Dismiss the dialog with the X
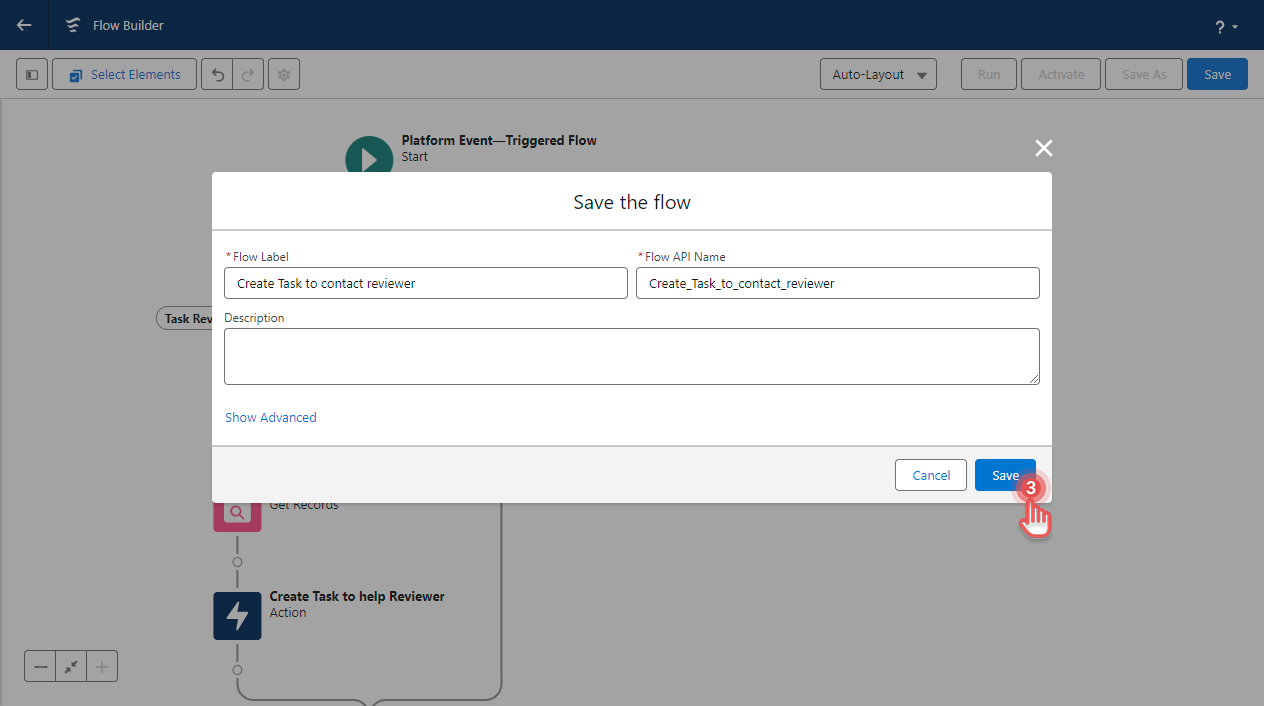1264x706 pixels. [1043, 148]
